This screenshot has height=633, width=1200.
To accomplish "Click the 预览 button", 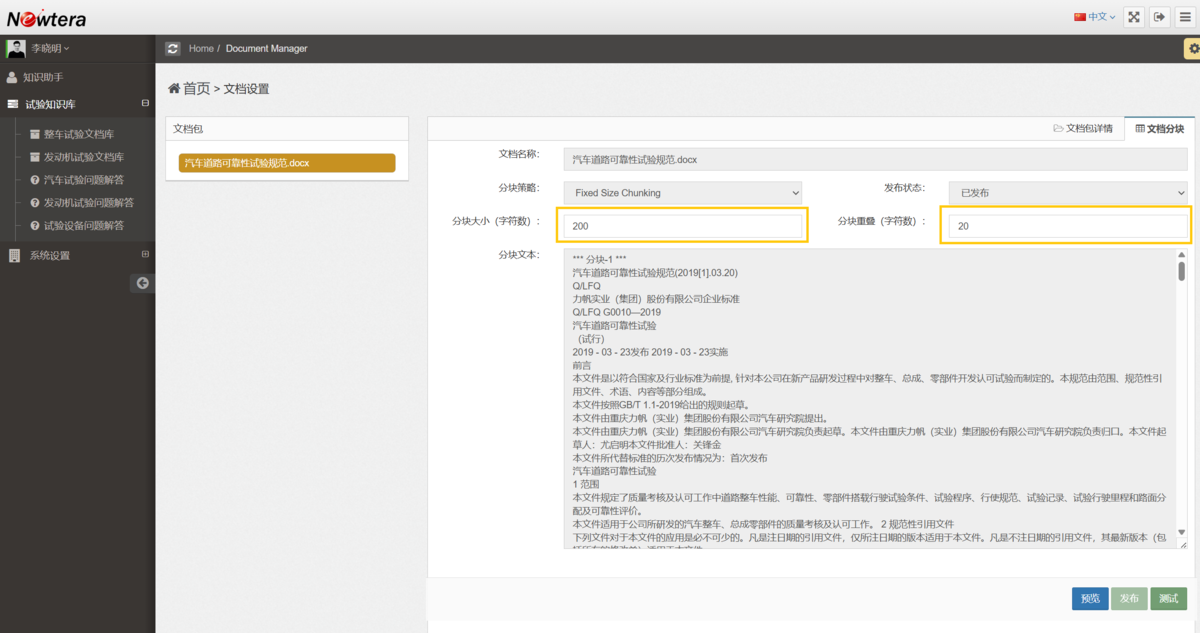I will point(1090,598).
